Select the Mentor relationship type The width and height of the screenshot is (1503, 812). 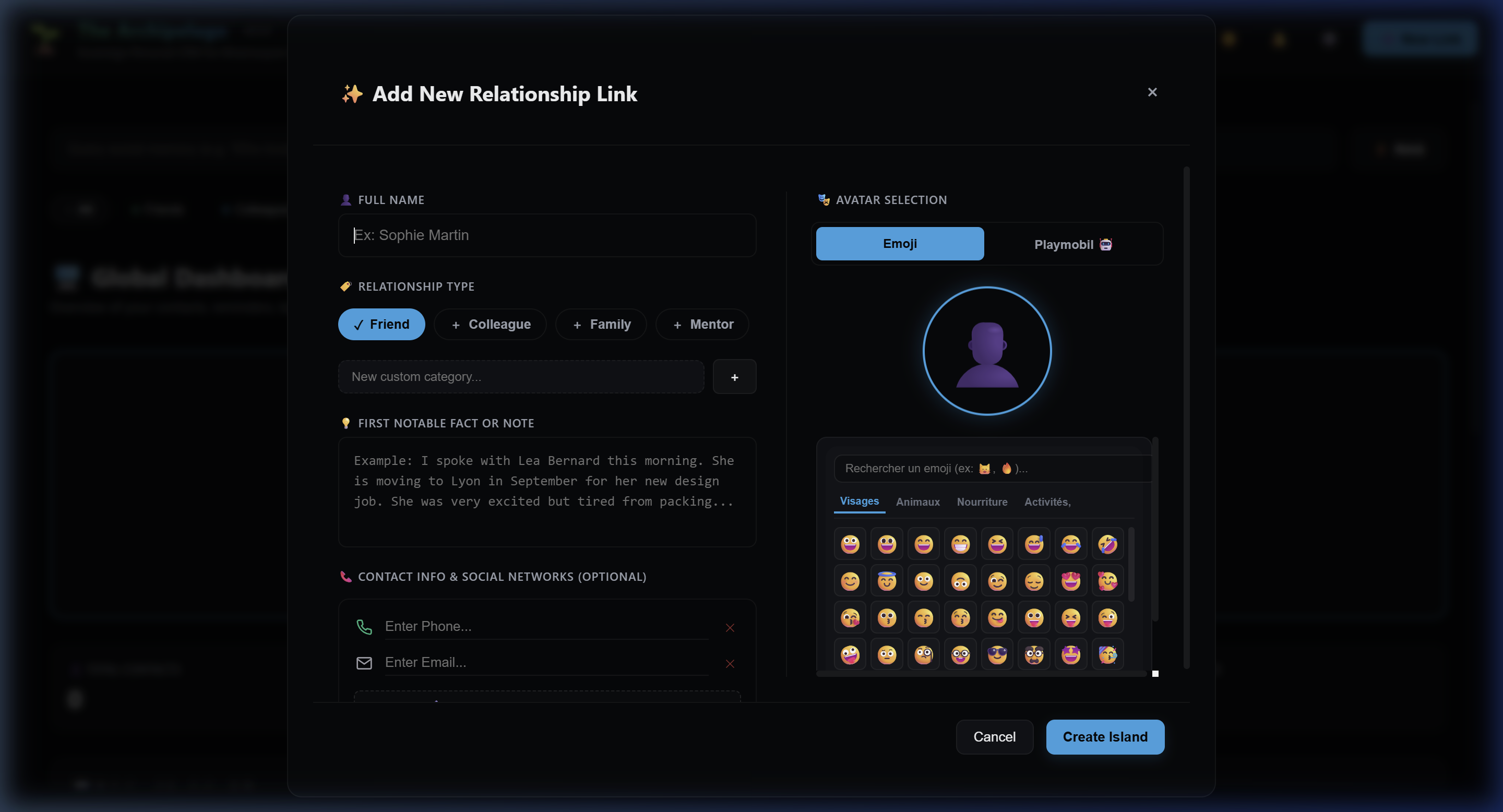[x=702, y=325]
